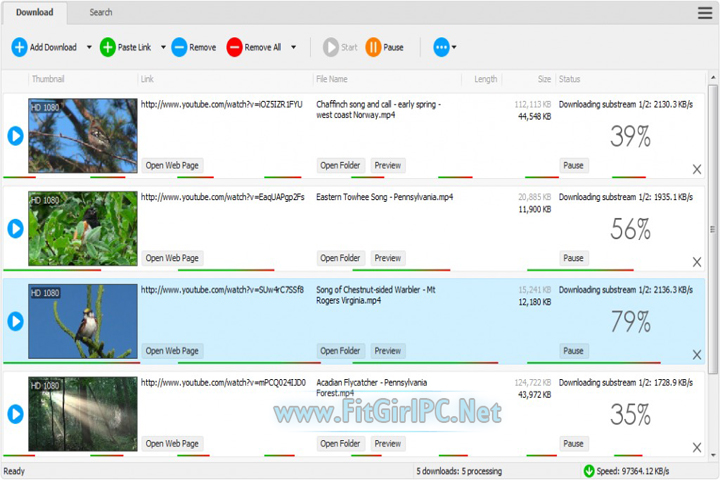This screenshot has width=720, height=480.
Task: Open the hamburger menu at top right
Action: pyautogui.click(x=704, y=13)
